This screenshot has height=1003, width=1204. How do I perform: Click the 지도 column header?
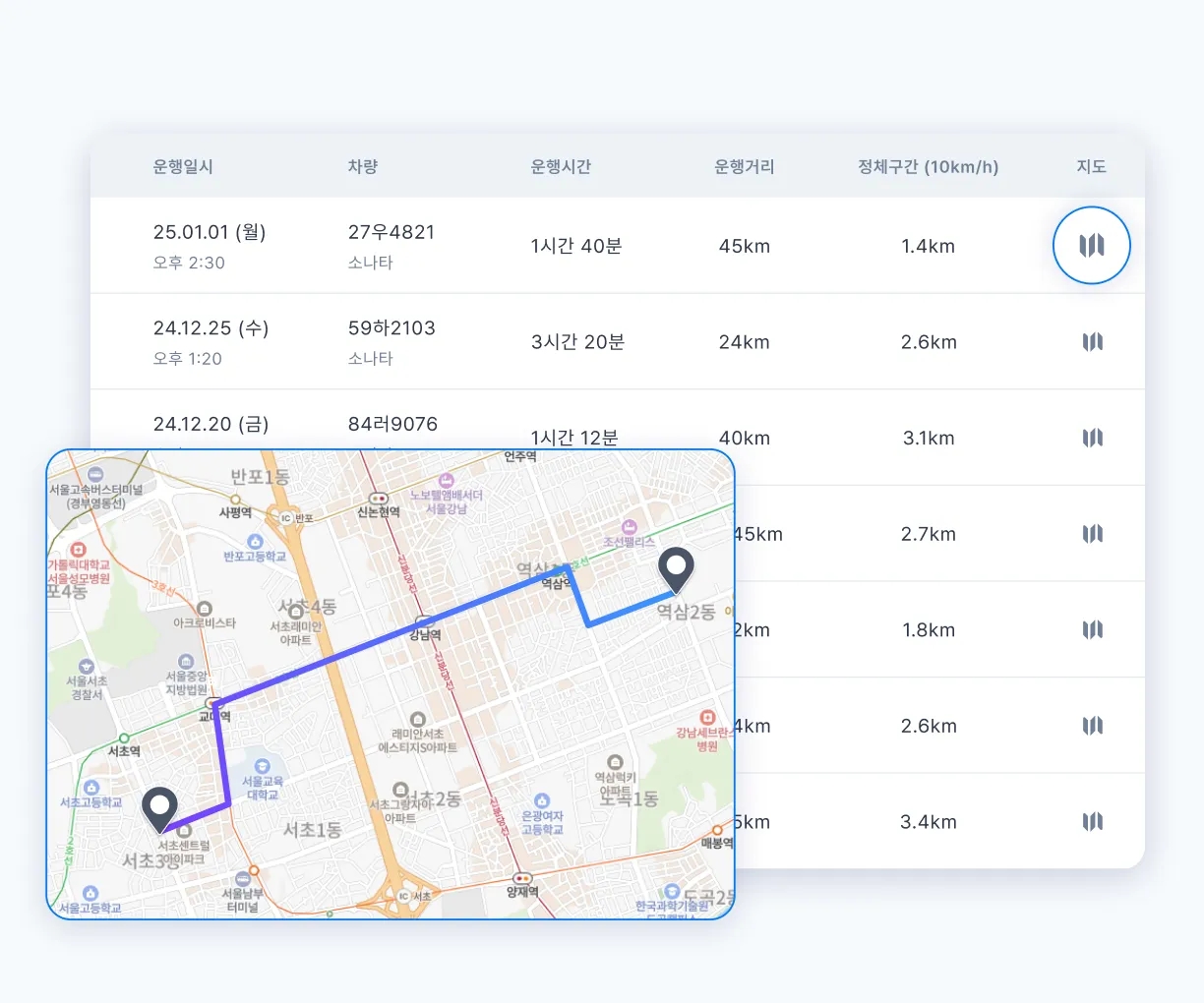click(1092, 166)
